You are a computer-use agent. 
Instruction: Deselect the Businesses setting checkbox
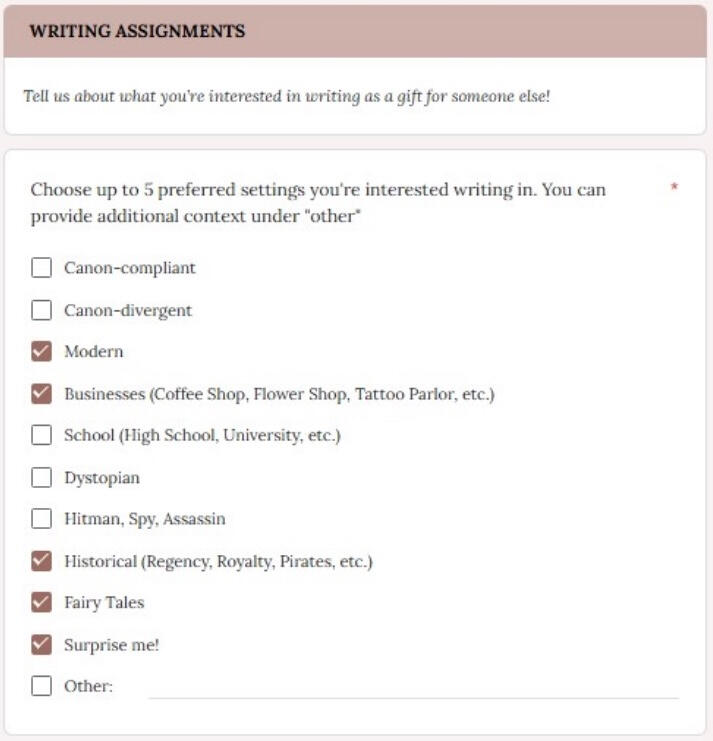41,394
